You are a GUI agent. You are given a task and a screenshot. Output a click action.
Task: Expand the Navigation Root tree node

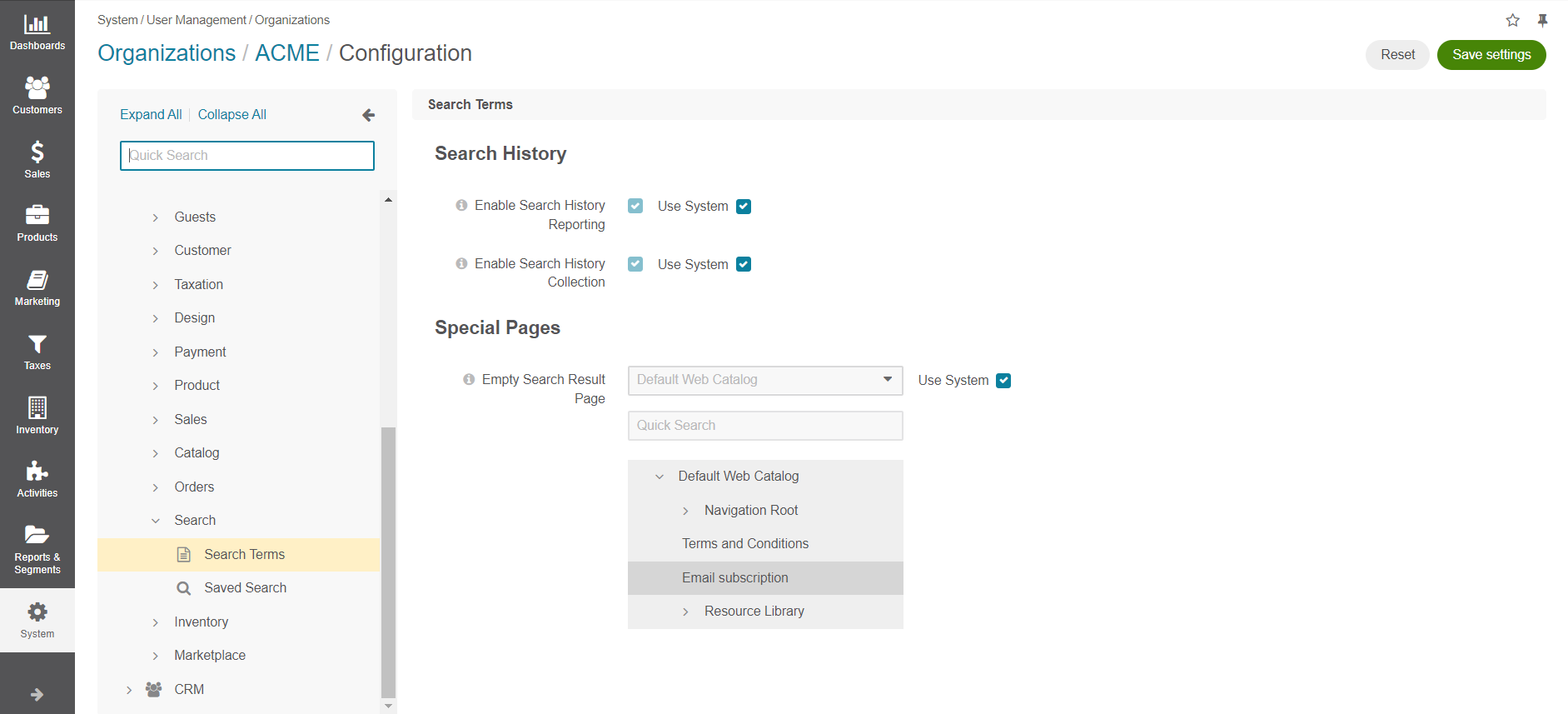(685, 511)
